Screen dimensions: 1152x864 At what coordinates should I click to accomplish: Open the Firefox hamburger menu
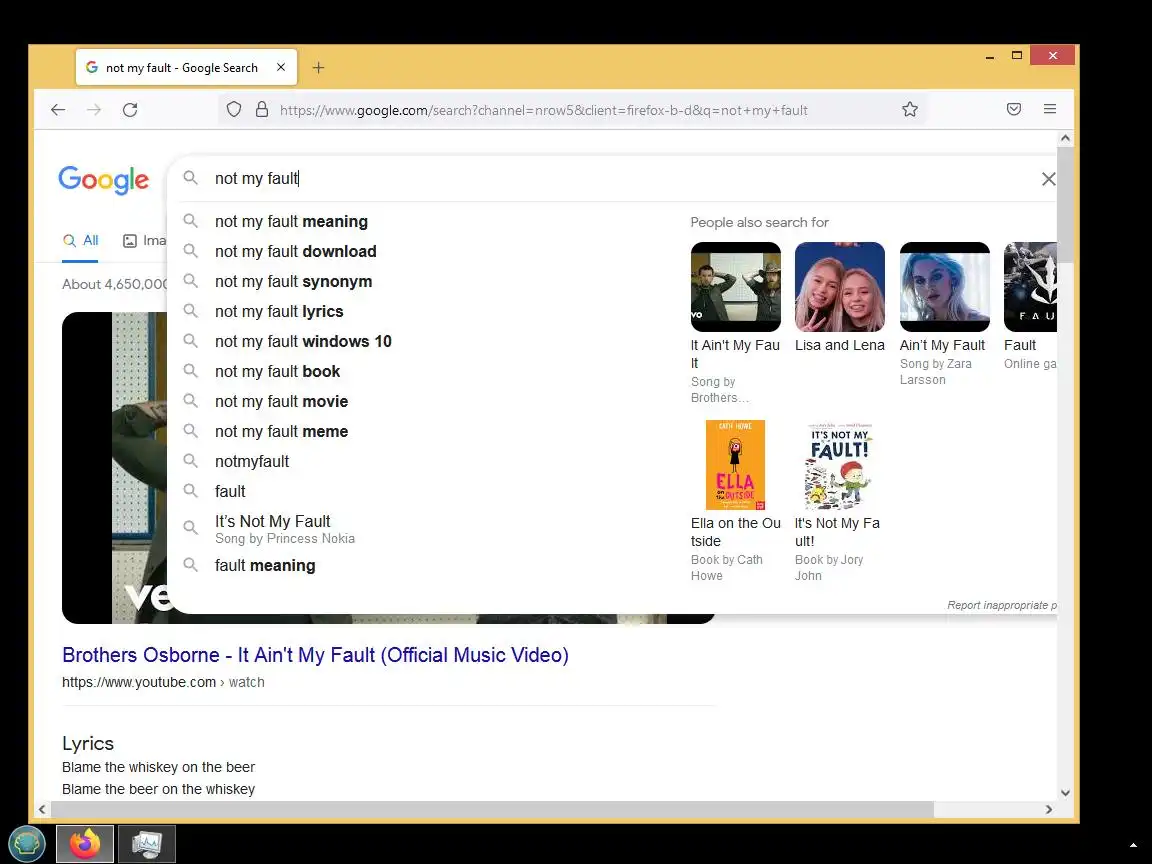1050,109
